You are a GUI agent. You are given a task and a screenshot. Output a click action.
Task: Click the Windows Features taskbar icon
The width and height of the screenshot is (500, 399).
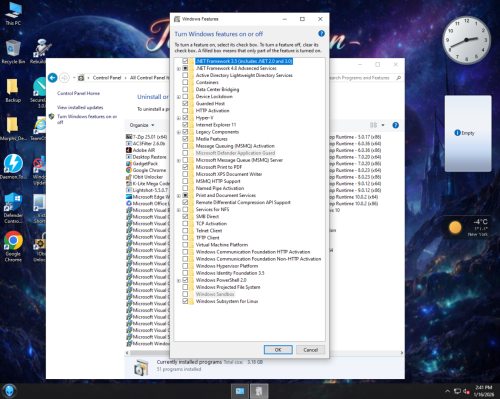coord(259,391)
